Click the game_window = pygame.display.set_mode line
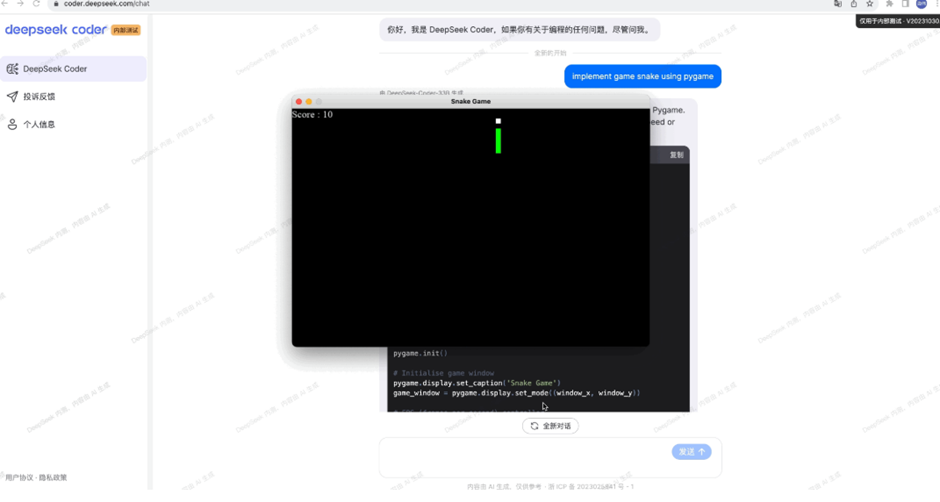This screenshot has height=502, width=940. (x=517, y=393)
